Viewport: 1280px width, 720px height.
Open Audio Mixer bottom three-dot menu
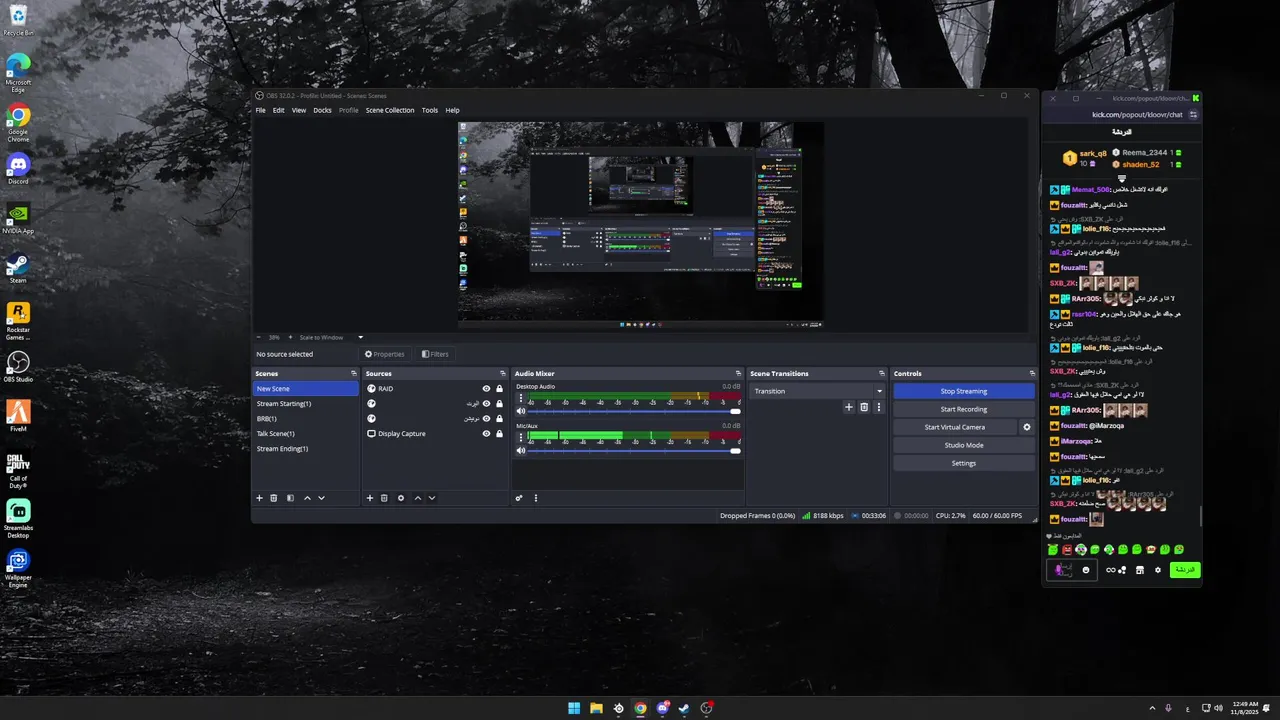tap(535, 498)
